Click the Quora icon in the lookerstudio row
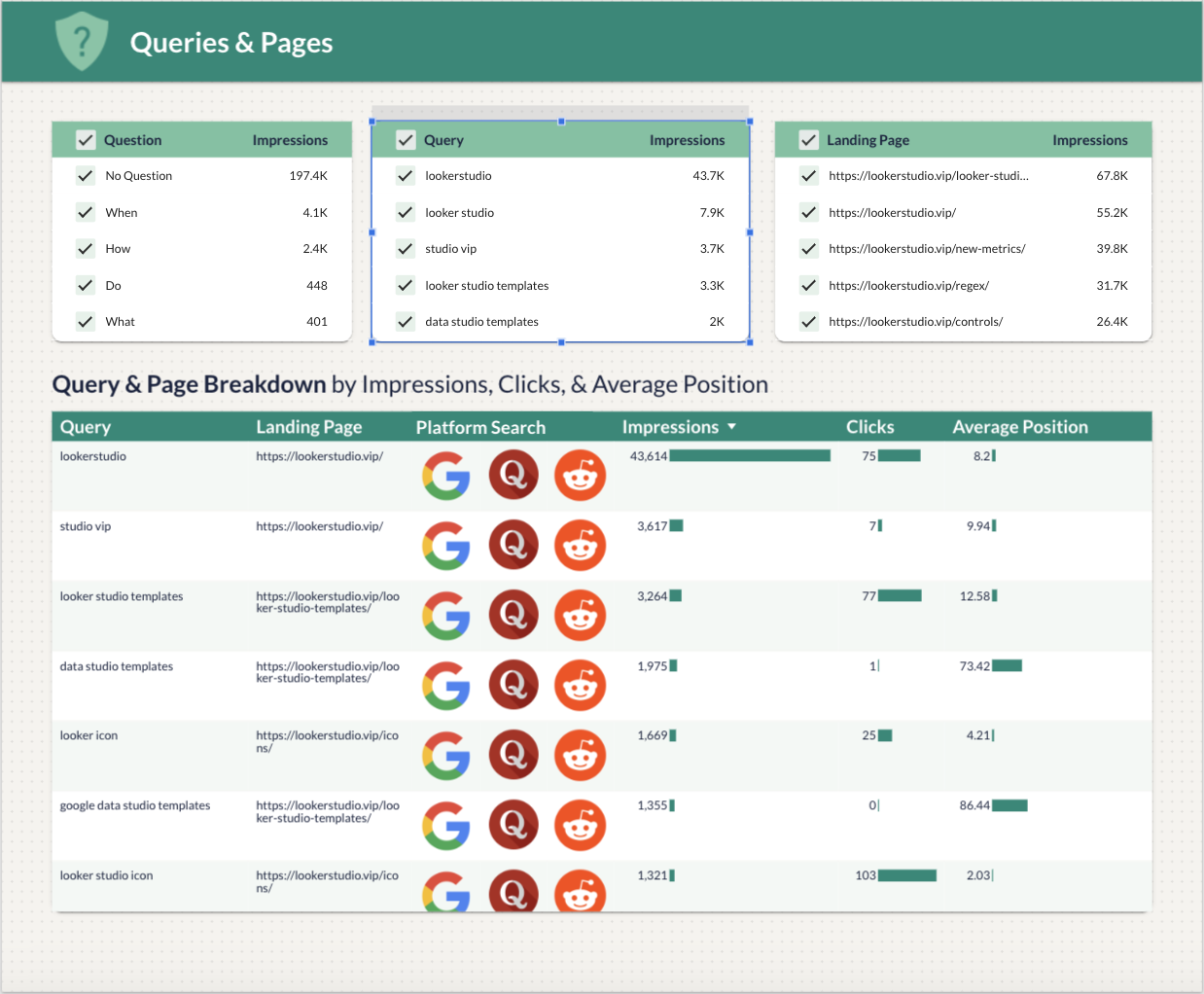The height and width of the screenshot is (994, 1204). tap(513, 475)
